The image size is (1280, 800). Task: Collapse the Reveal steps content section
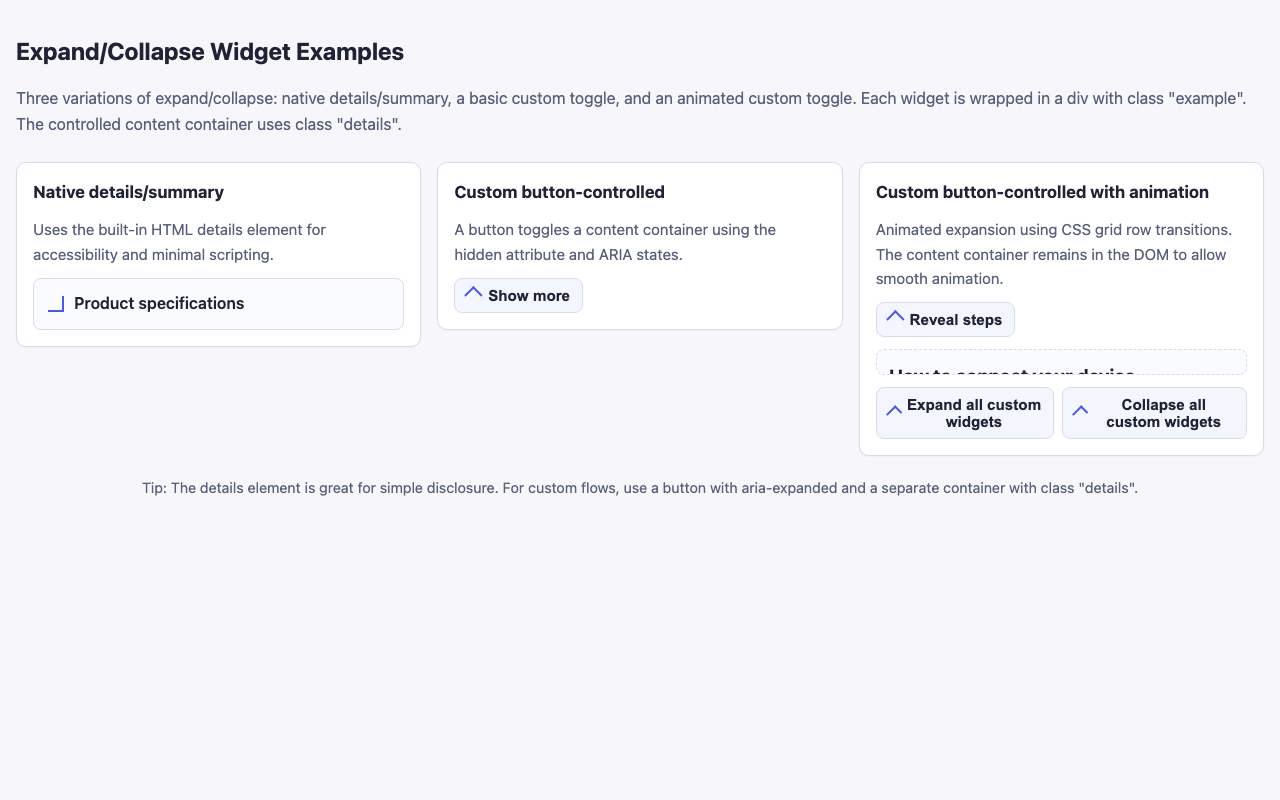[x=945, y=319]
